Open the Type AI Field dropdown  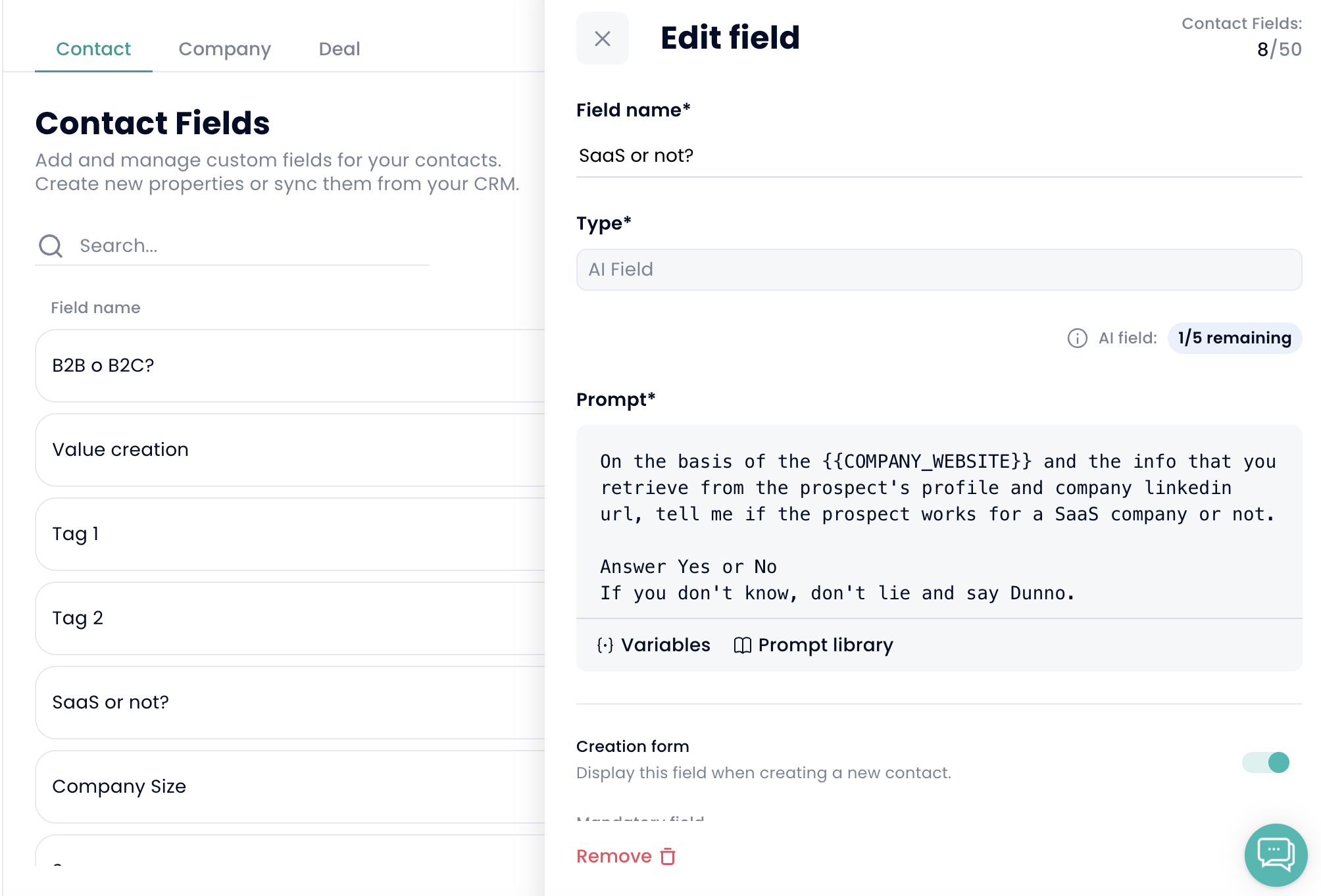point(939,270)
